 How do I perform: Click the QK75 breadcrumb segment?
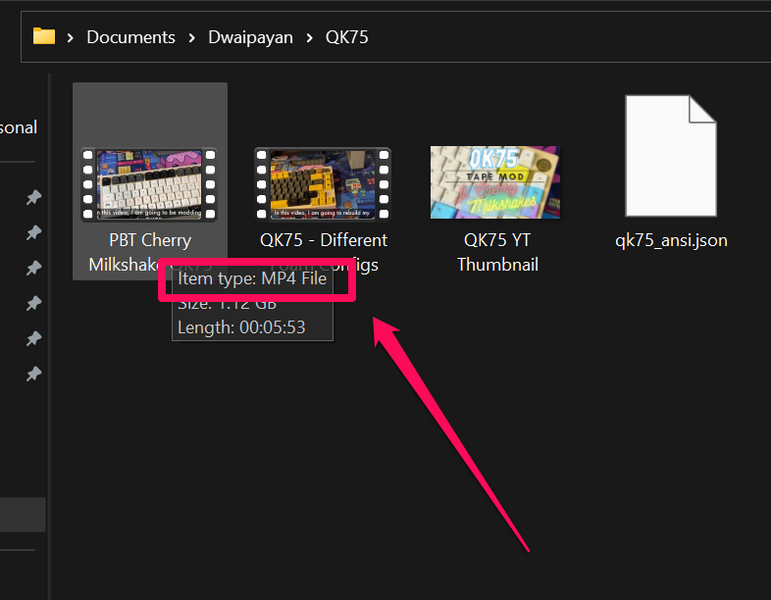coord(347,38)
